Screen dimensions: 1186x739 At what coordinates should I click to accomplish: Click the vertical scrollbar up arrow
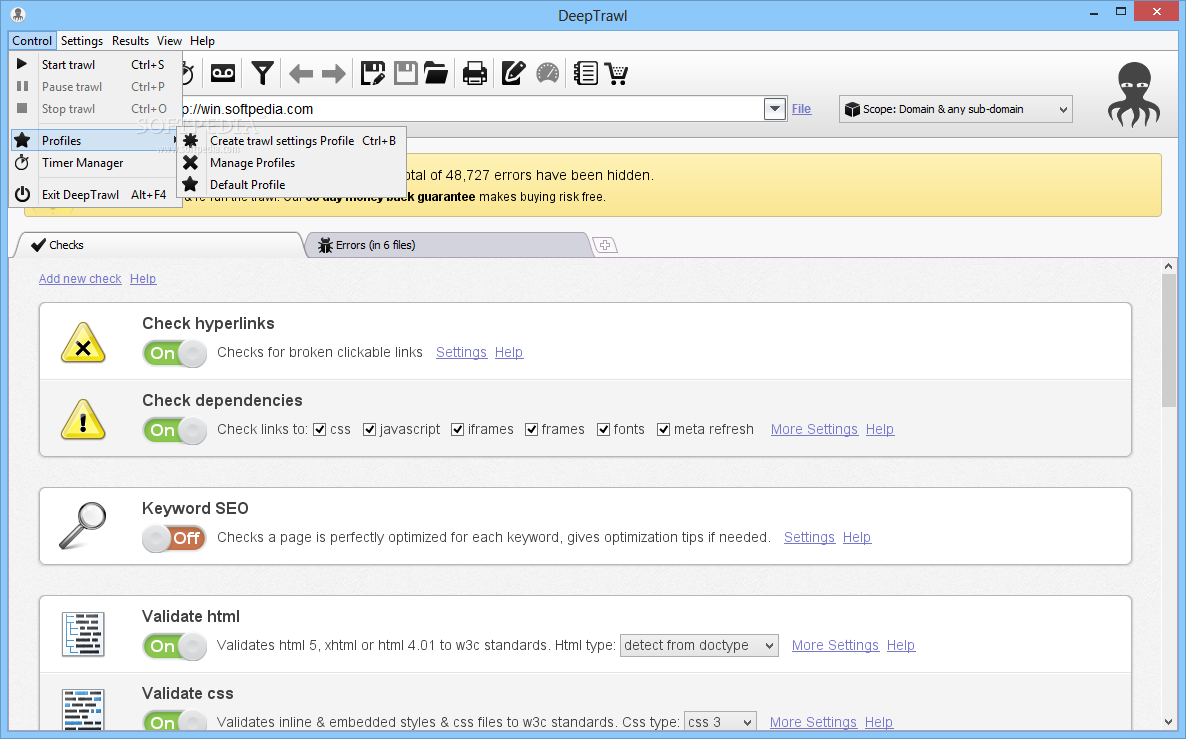click(x=1169, y=266)
